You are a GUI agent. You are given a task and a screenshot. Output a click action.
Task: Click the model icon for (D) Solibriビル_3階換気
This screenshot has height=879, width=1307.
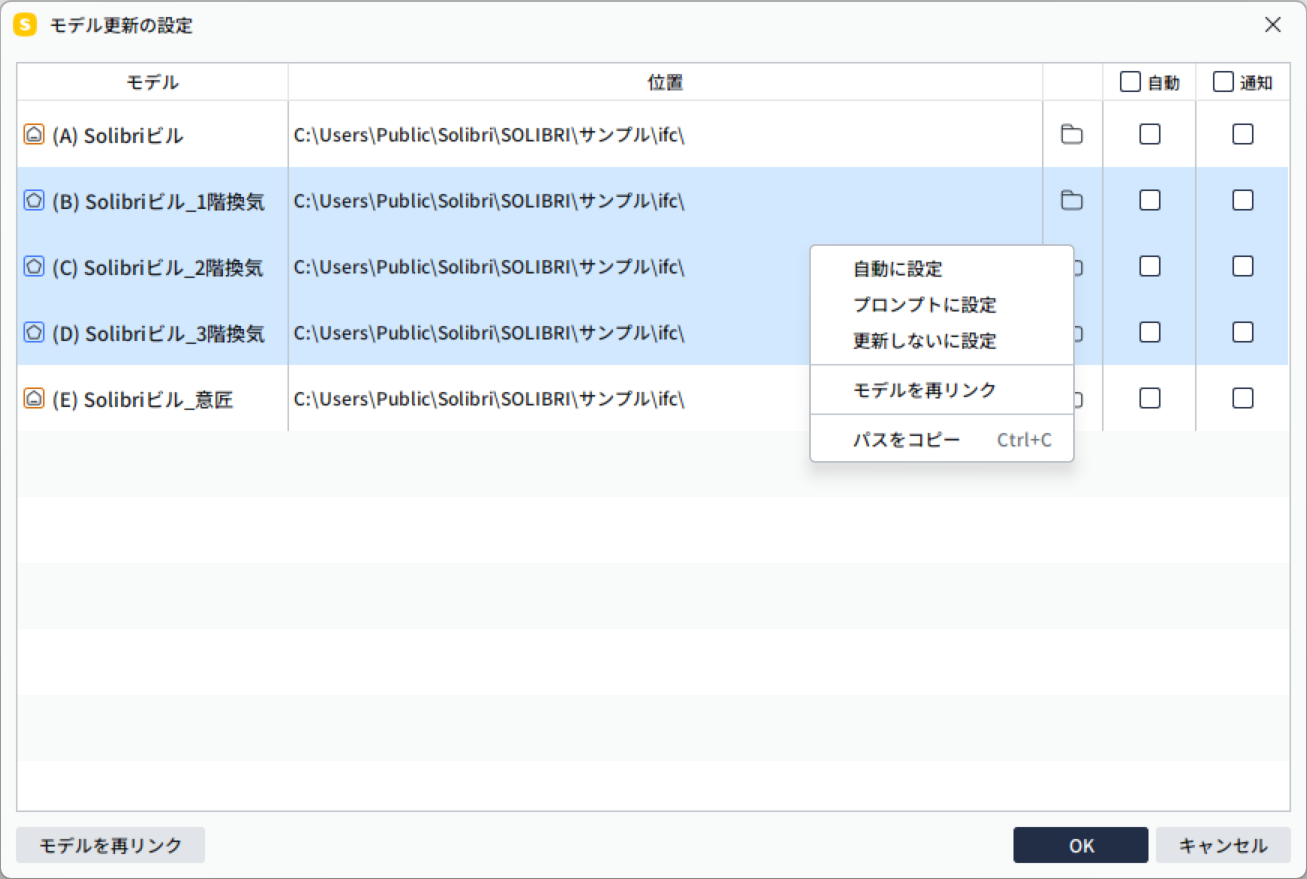click(x=34, y=332)
